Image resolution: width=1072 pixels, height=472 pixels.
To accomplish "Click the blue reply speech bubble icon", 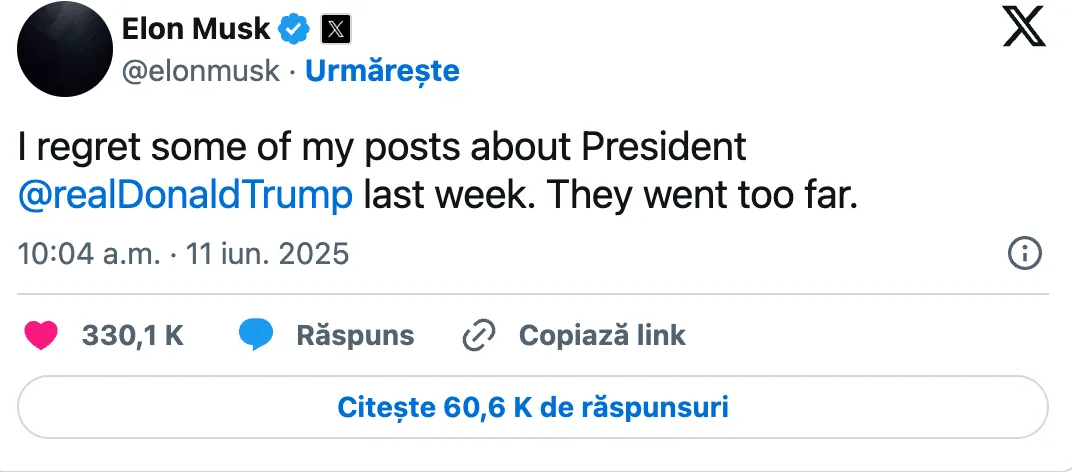I will pos(256,335).
